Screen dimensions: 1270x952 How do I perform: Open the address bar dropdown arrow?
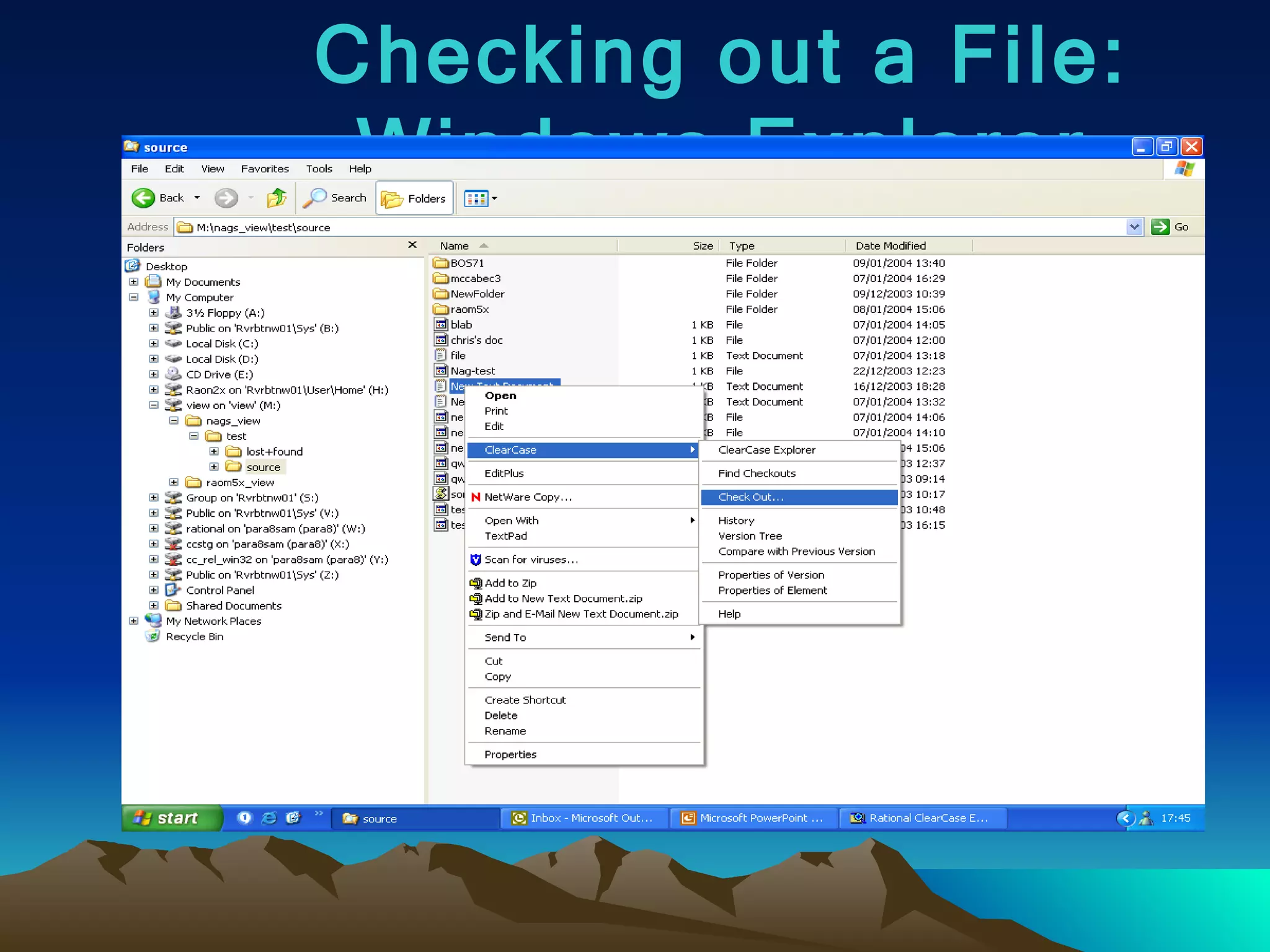point(1134,227)
